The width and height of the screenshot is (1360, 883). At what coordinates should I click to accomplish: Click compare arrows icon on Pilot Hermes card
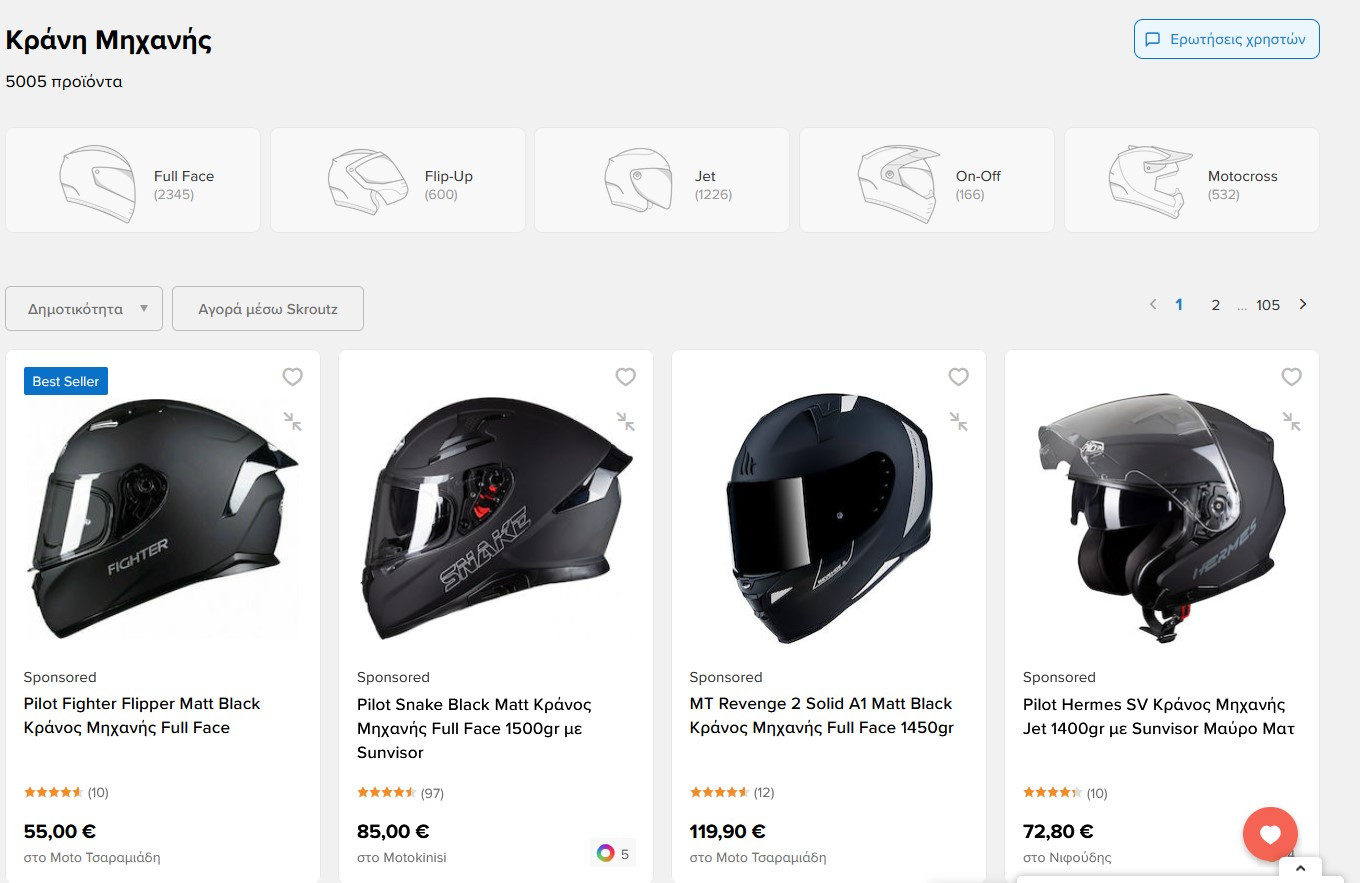pyautogui.click(x=1291, y=422)
